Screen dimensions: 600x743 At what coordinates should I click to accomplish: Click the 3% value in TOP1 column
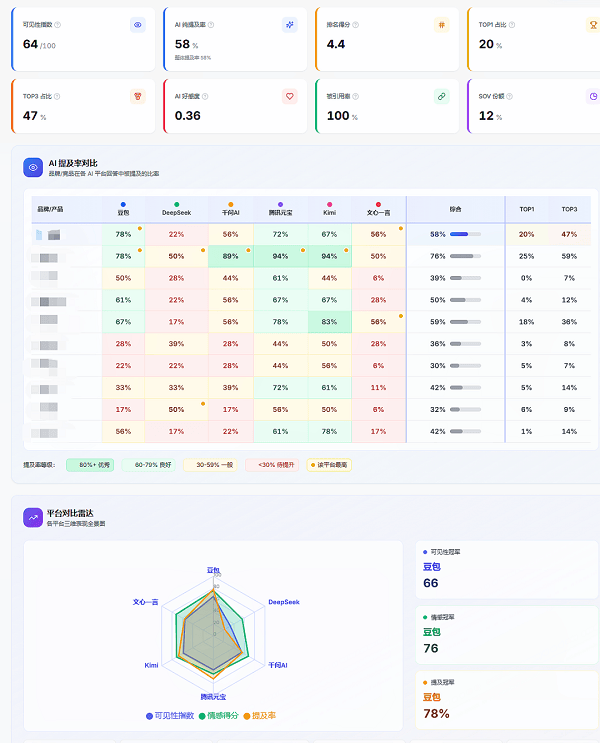[x=527, y=344]
